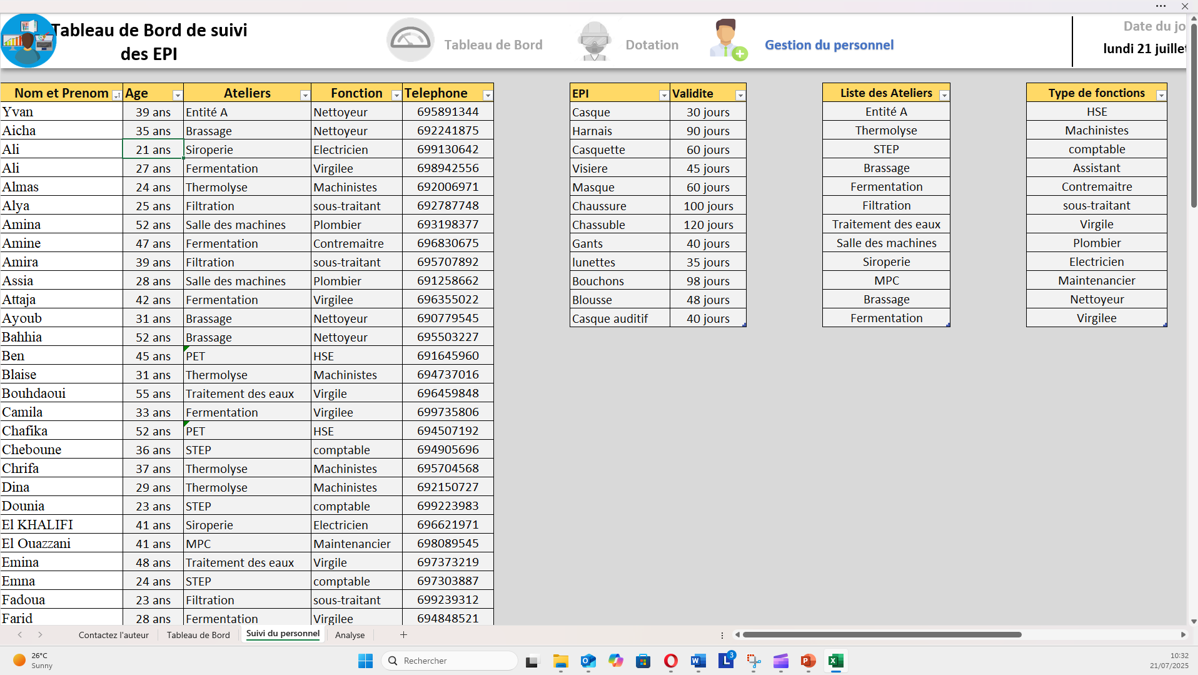The image size is (1198, 675).
Task: Go to the Dotation navigation link
Action: (651, 45)
